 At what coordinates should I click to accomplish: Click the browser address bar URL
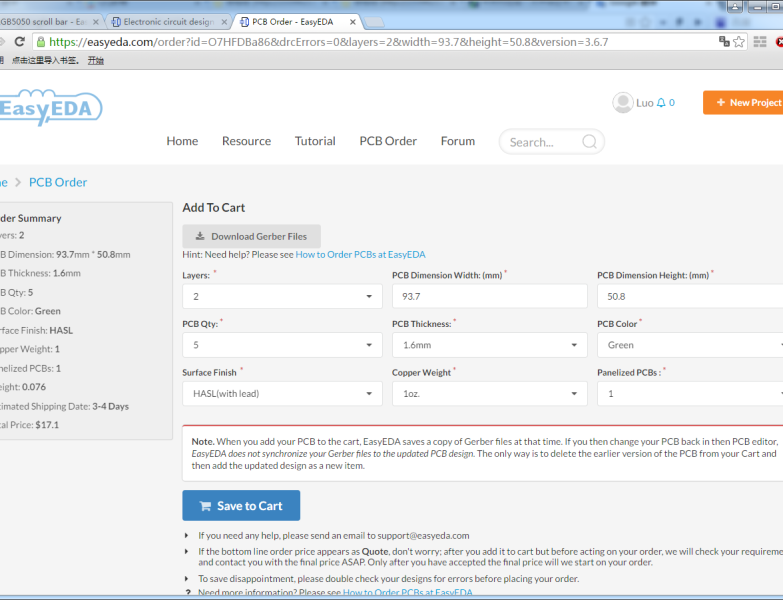tap(329, 42)
